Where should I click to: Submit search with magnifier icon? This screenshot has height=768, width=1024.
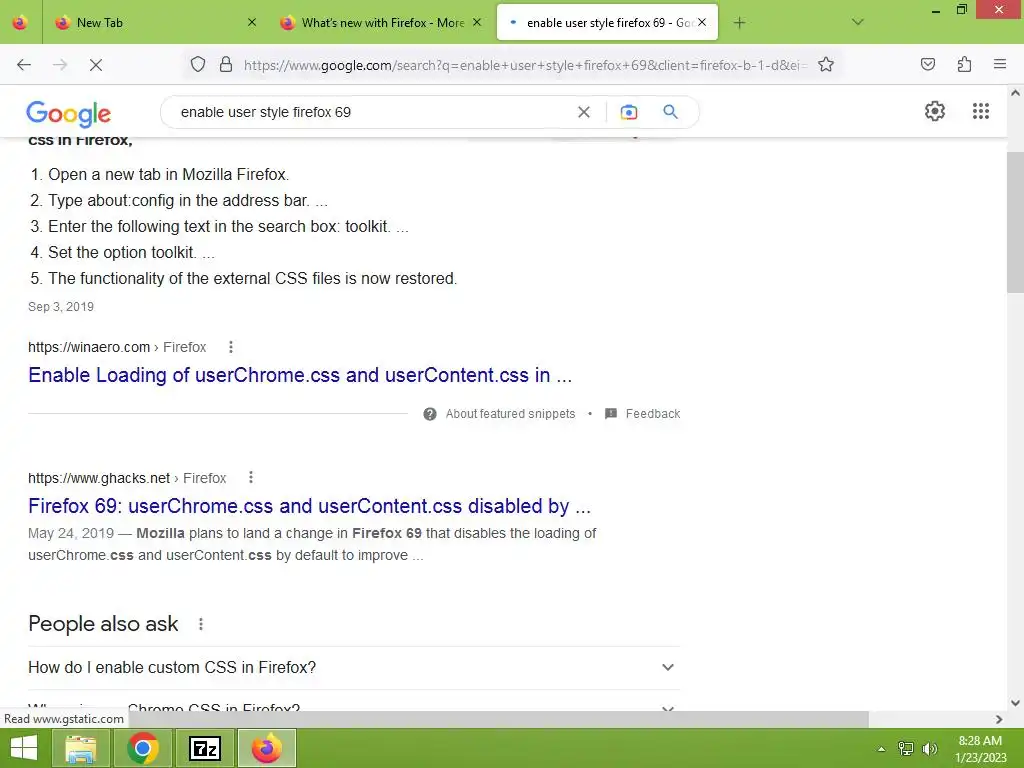click(670, 112)
